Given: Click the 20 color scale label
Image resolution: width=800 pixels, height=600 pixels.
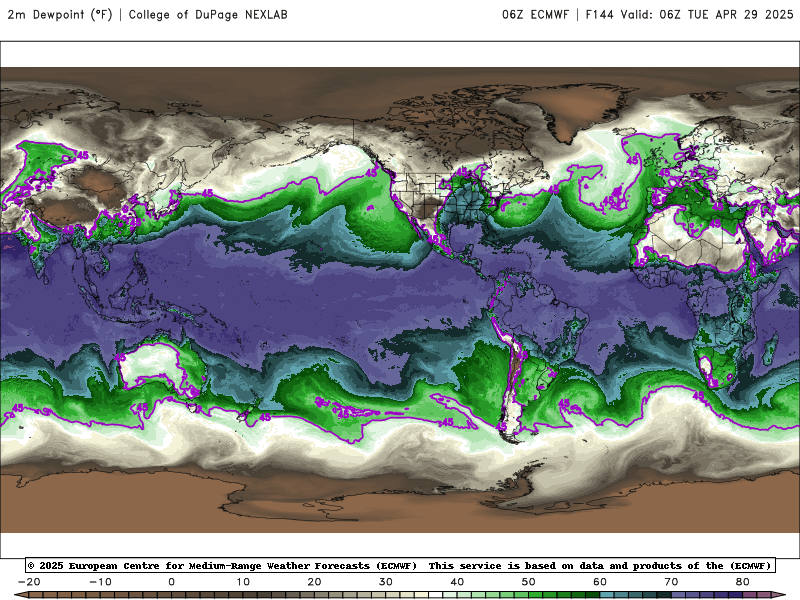Looking at the screenshot, I should tap(314, 582).
